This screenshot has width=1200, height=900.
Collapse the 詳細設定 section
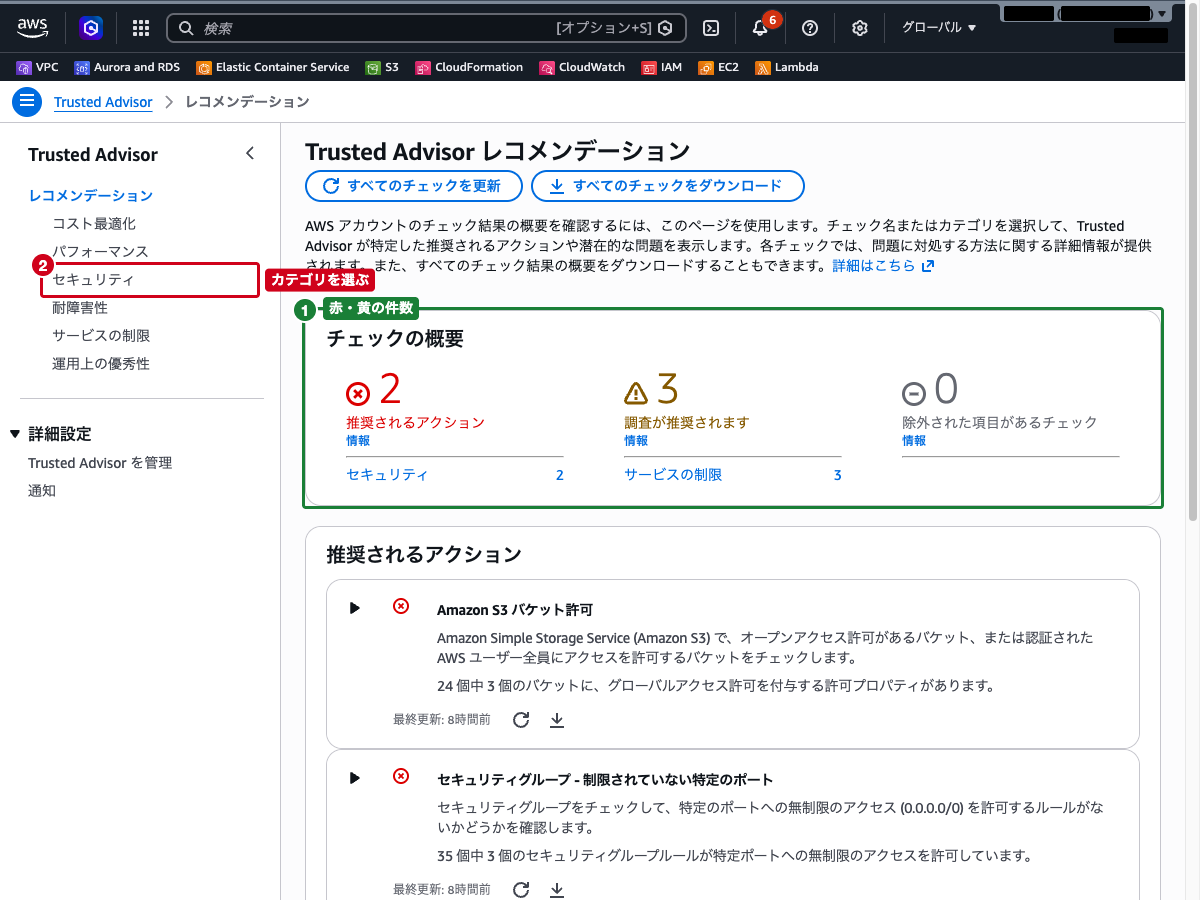14,434
